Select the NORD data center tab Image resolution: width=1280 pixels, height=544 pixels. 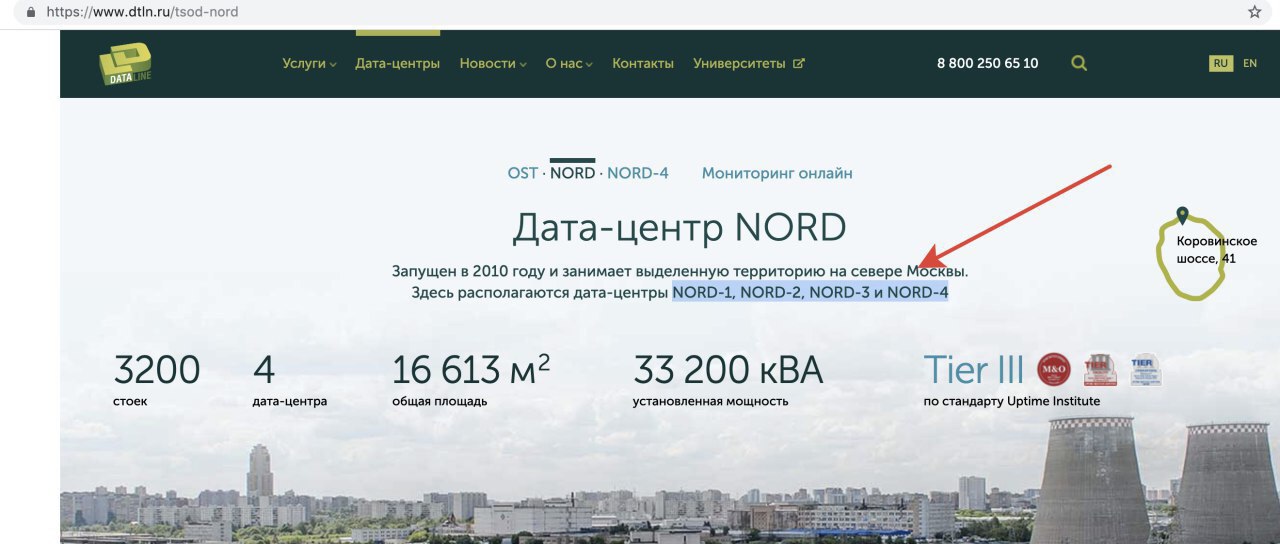pyautogui.click(x=572, y=173)
